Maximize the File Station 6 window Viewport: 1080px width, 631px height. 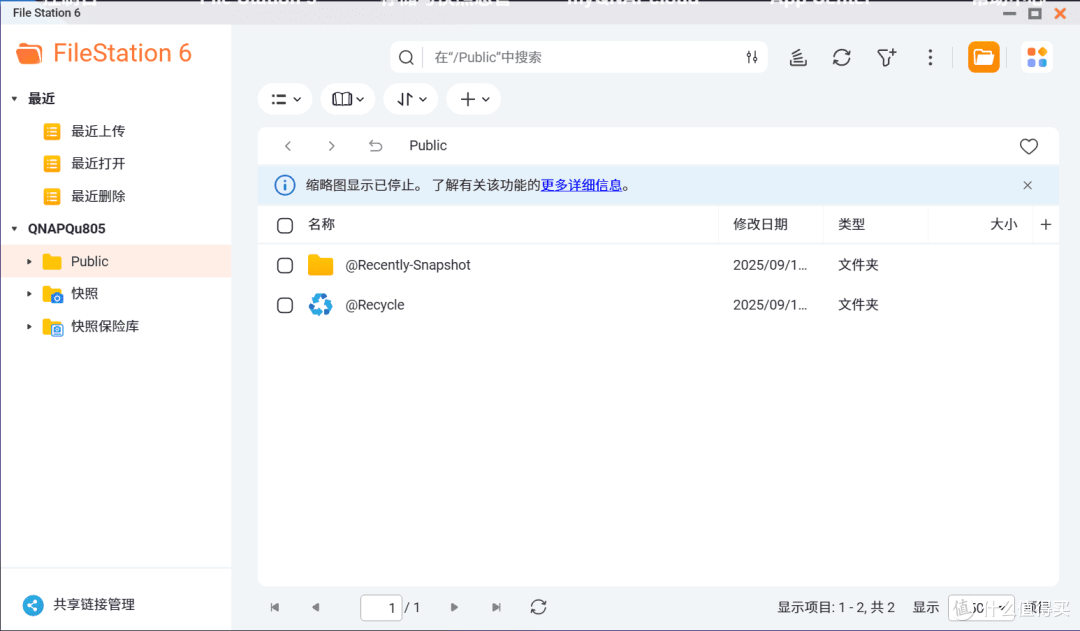[1035, 13]
